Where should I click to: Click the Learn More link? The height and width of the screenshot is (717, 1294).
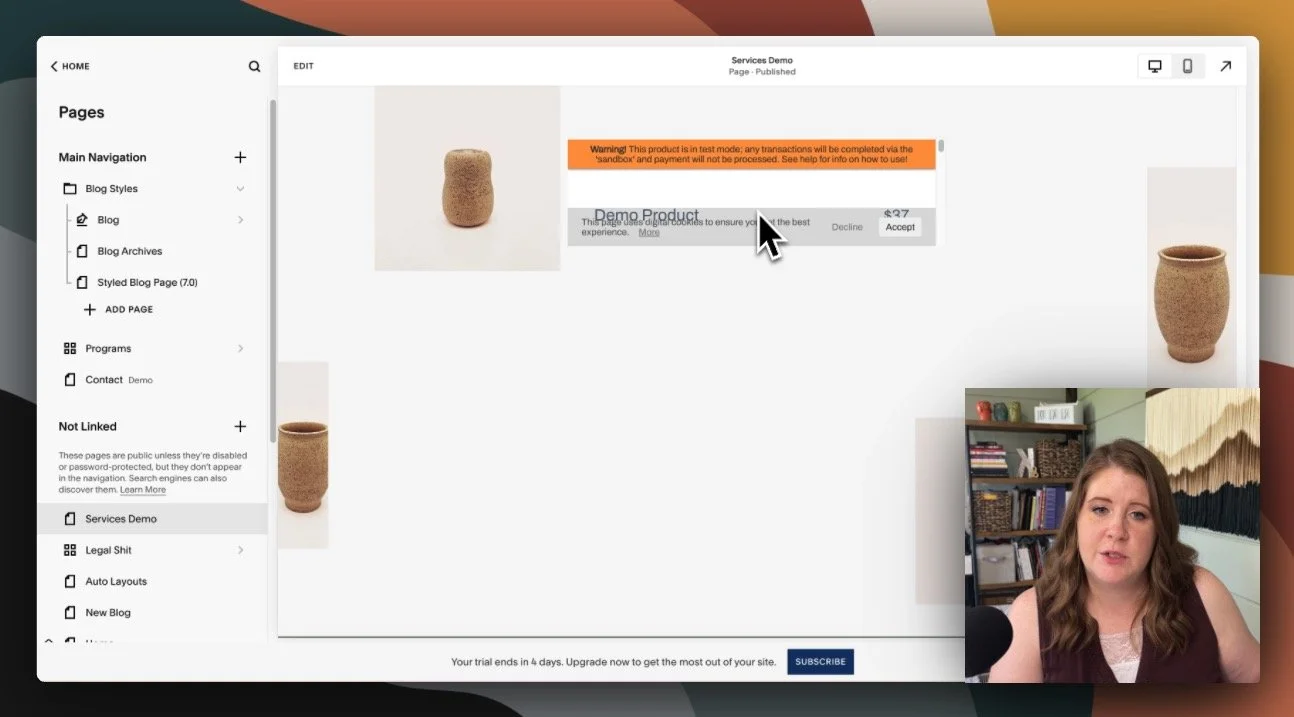click(x=143, y=490)
